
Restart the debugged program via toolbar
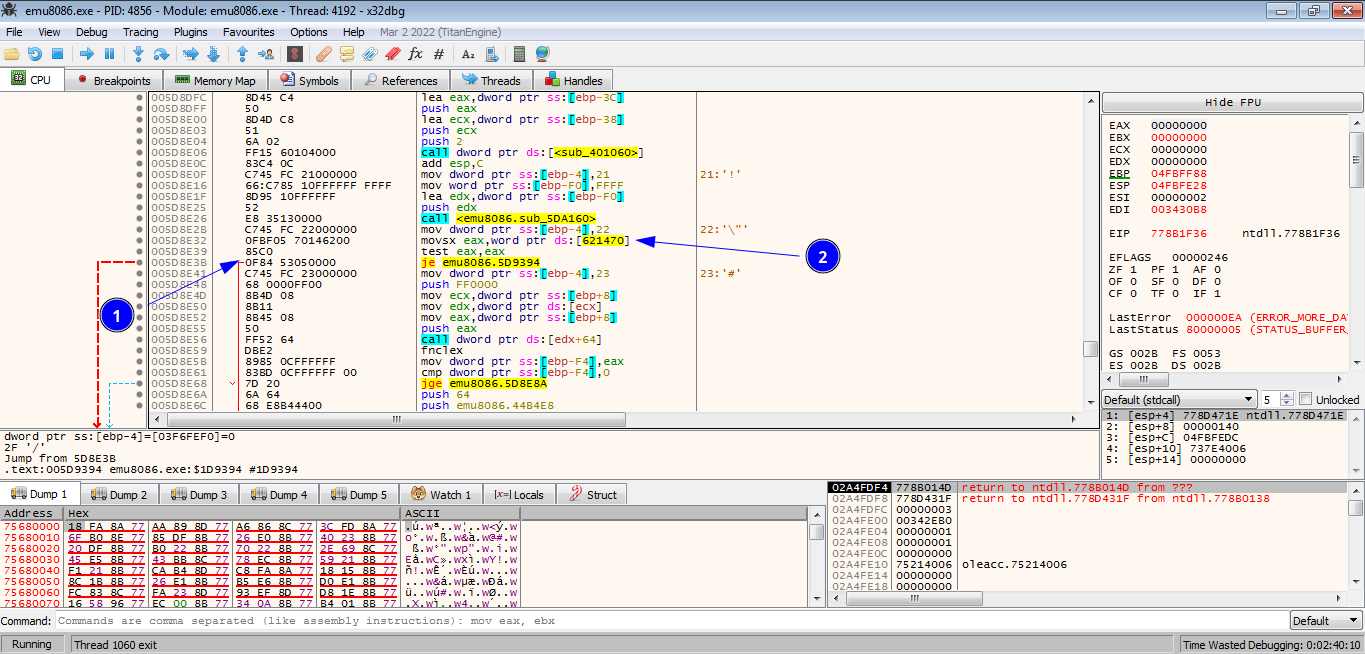tap(35, 54)
